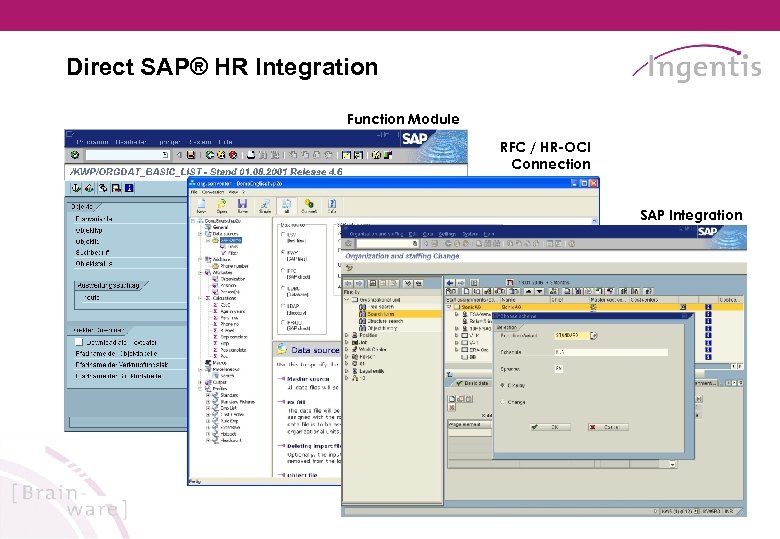Open Connection menu in connection tool
Viewport: 780px width, 539px height.
coord(213,192)
